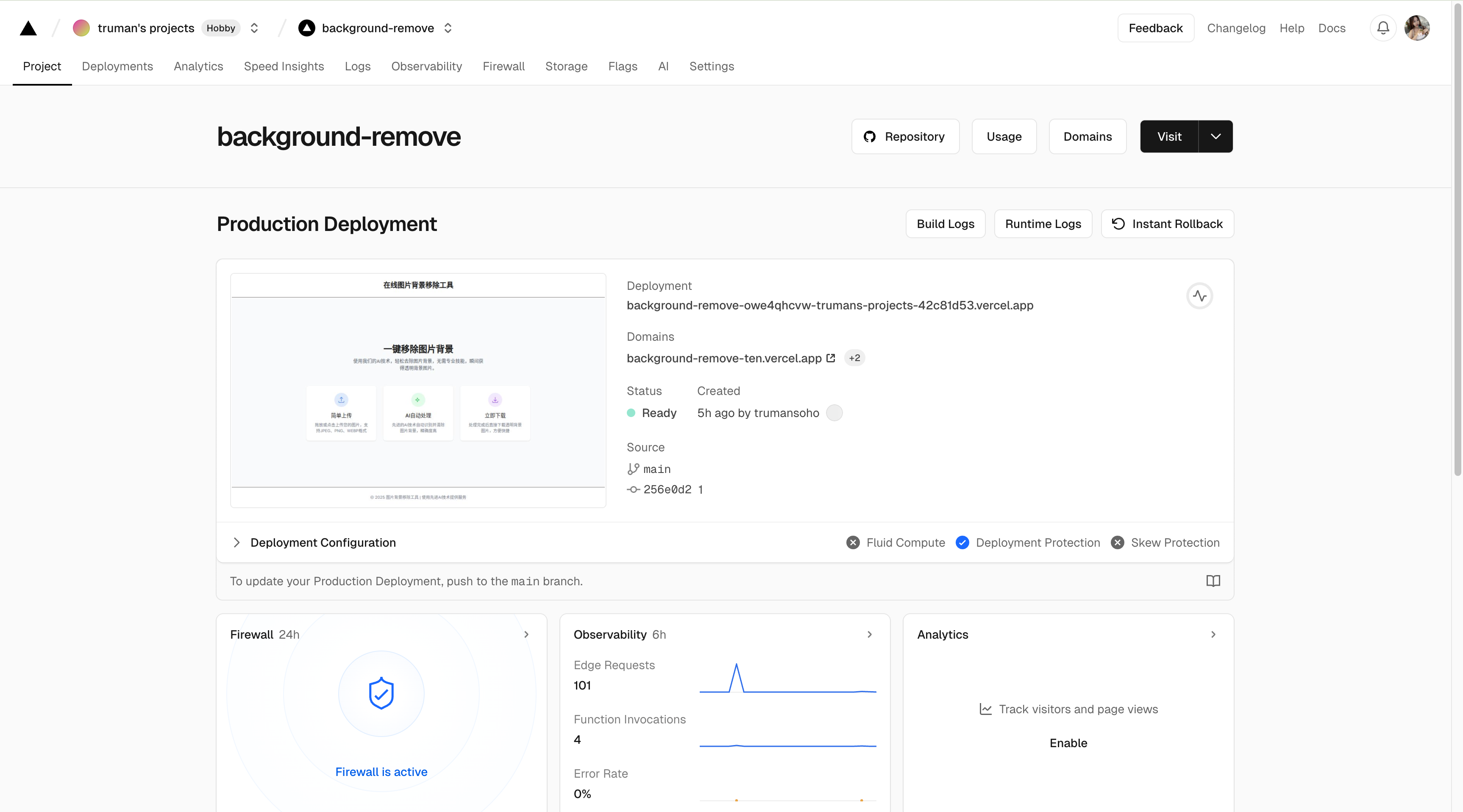Click the Skew Protection disabled status icon
The image size is (1463, 812).
pyautogui.click(x=1117, y=543)
